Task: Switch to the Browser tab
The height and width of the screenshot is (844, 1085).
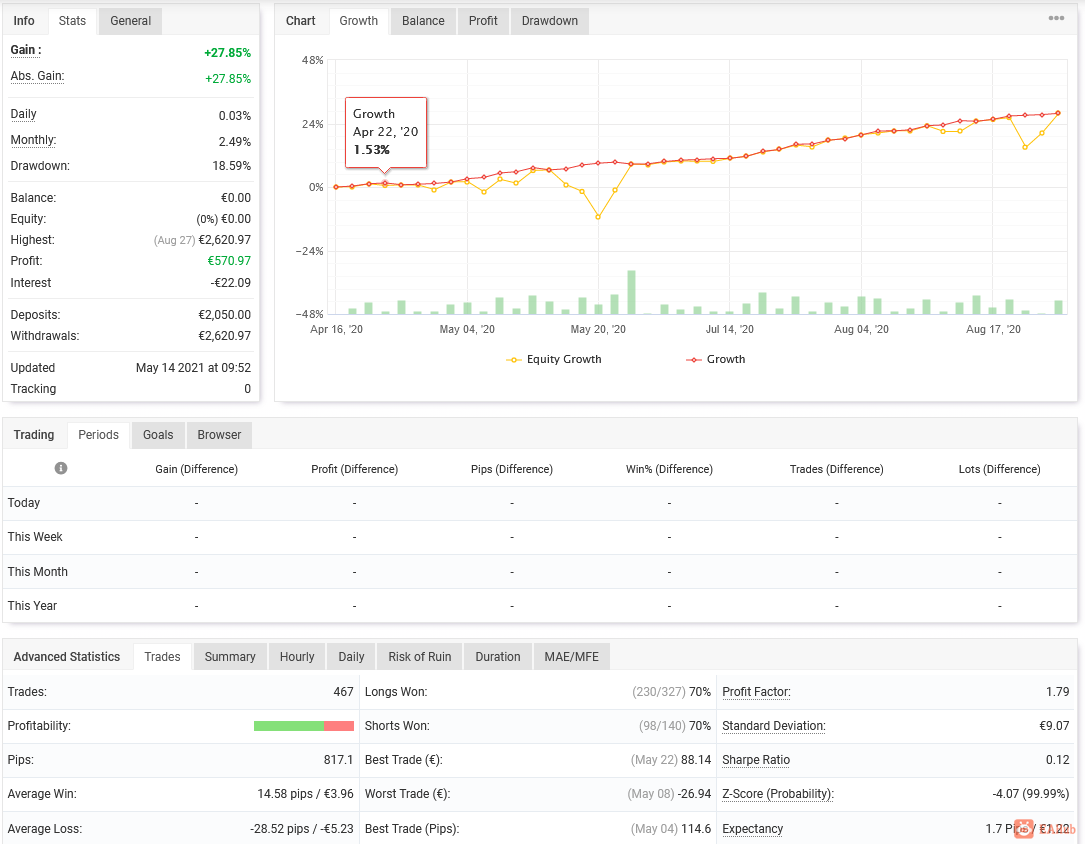Action: pyautogui.click(x=219, y=434)
